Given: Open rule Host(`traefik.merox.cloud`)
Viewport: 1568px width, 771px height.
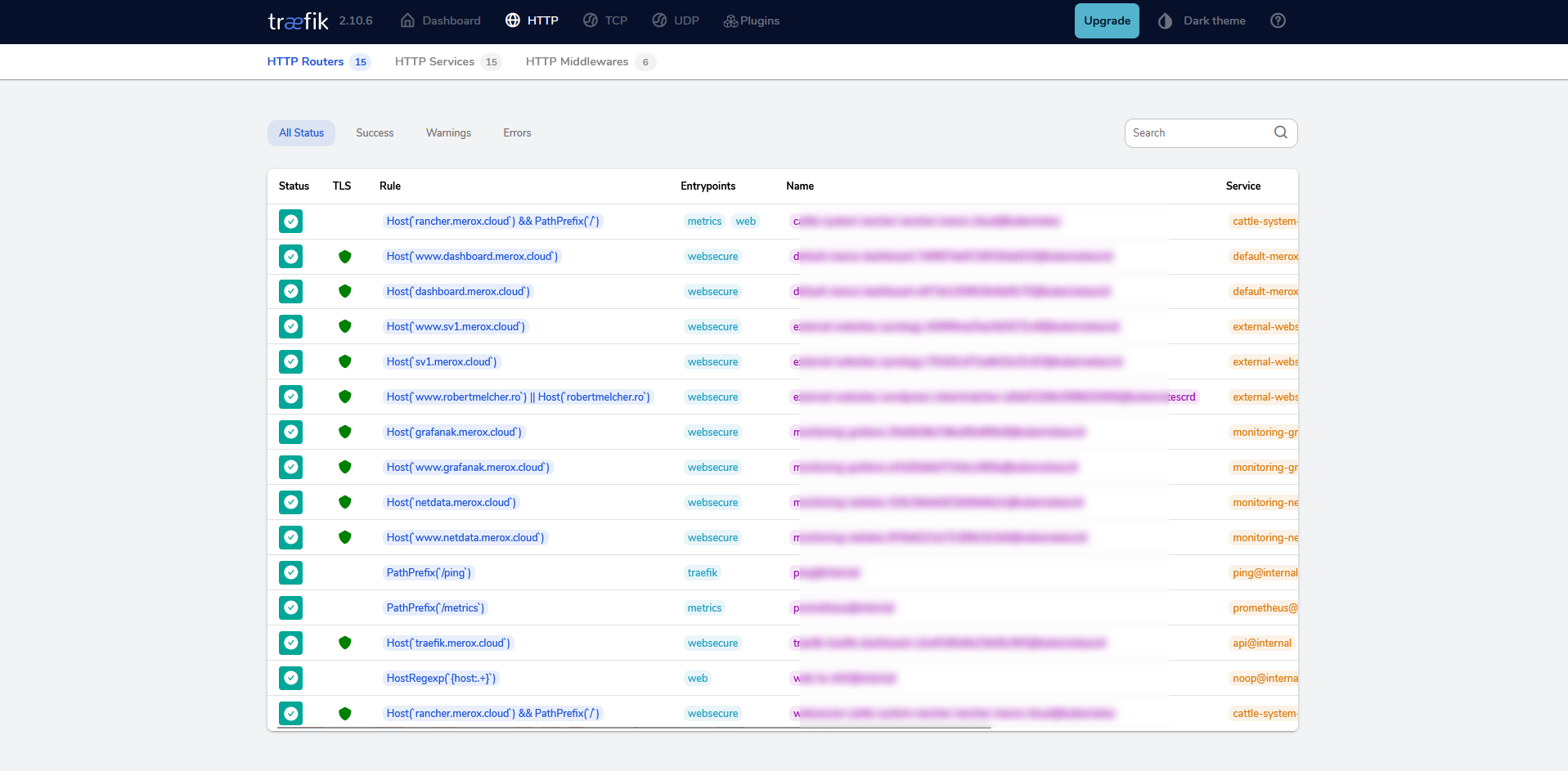Looking at the screenshot, I should click(448, 643).
